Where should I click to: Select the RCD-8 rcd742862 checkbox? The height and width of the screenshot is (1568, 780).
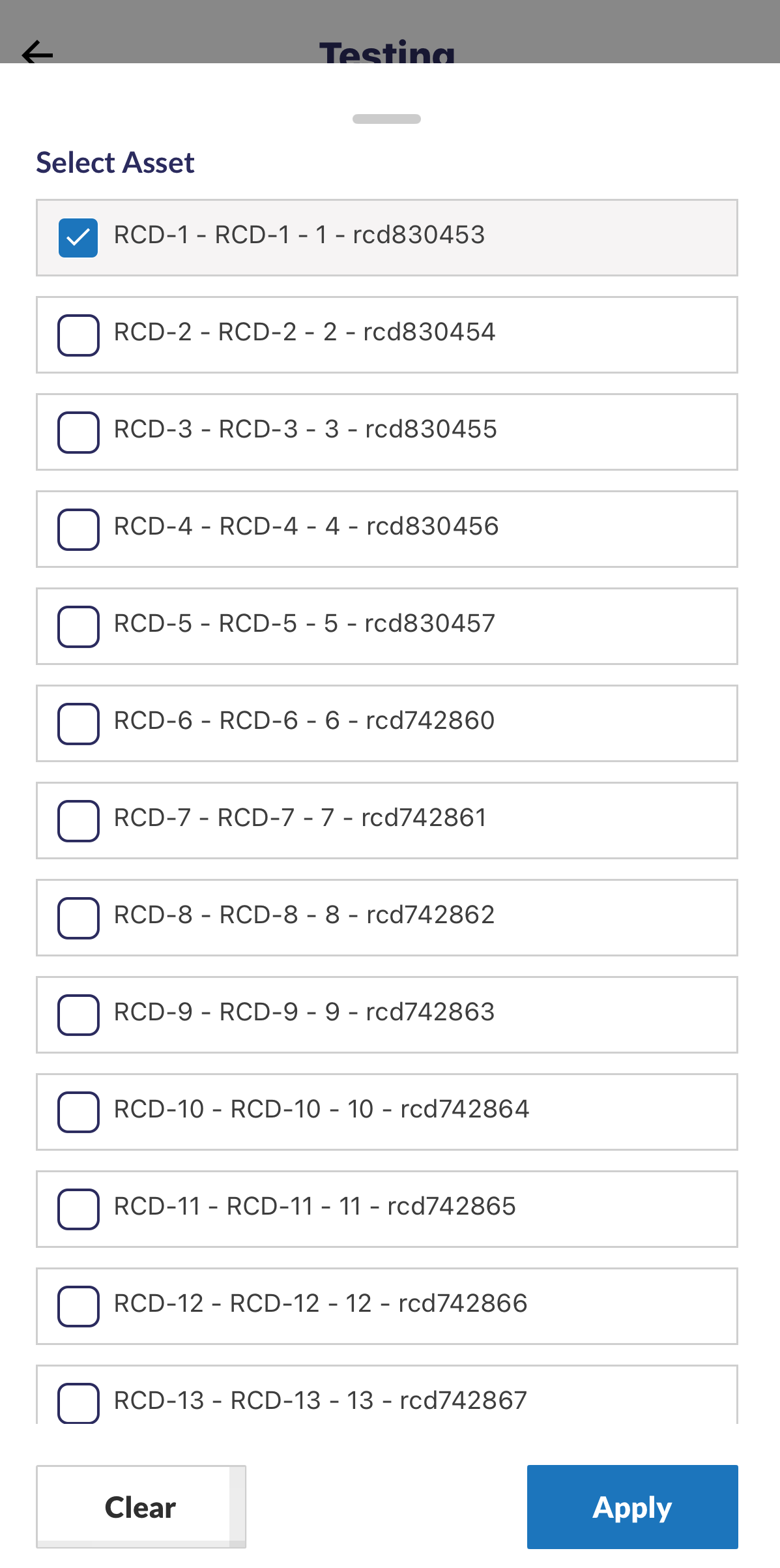(78, 918)
